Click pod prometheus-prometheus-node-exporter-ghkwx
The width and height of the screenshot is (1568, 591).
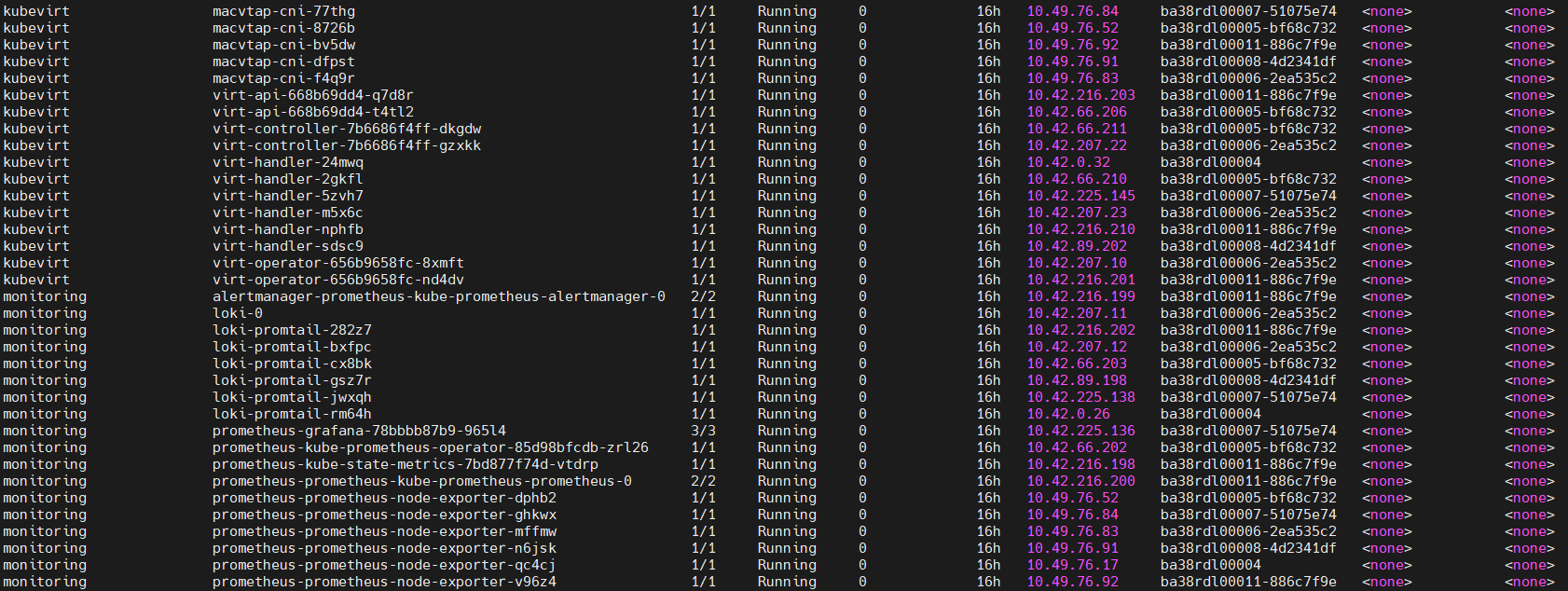click(384, 515)
